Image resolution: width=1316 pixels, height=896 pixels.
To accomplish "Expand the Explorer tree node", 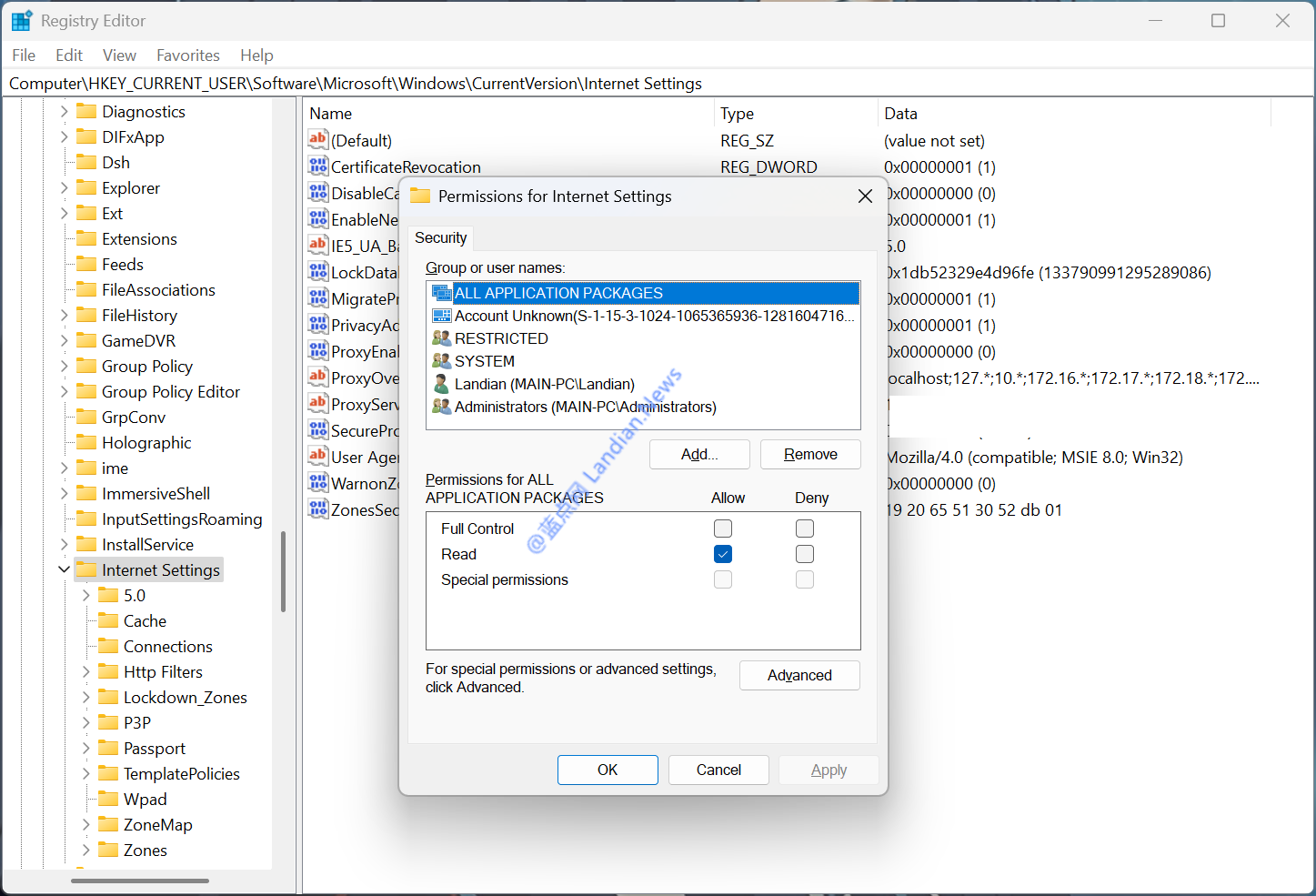I will pyautogui.click(x=64, y=187).
